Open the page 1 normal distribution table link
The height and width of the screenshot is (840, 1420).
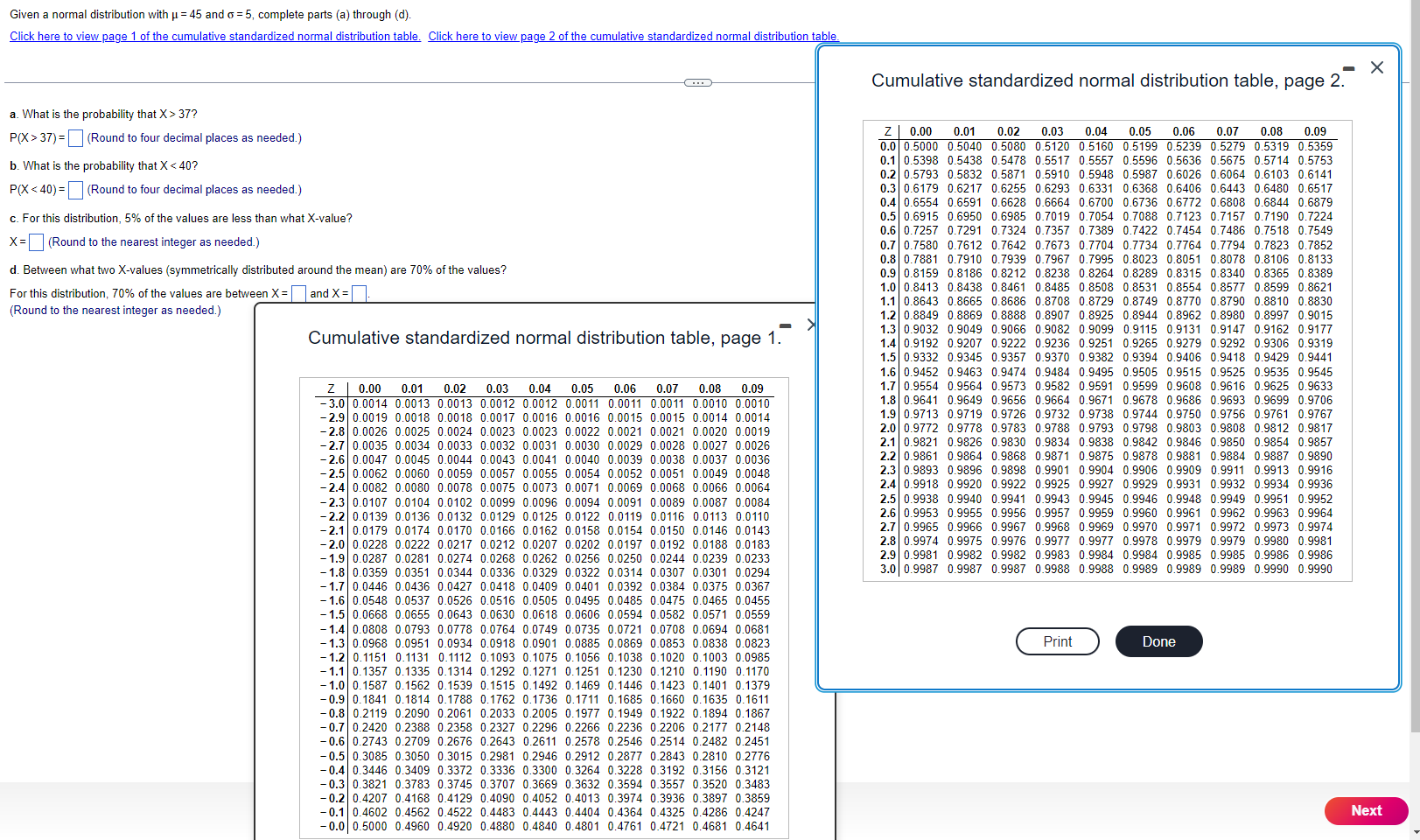coord(215,36)
